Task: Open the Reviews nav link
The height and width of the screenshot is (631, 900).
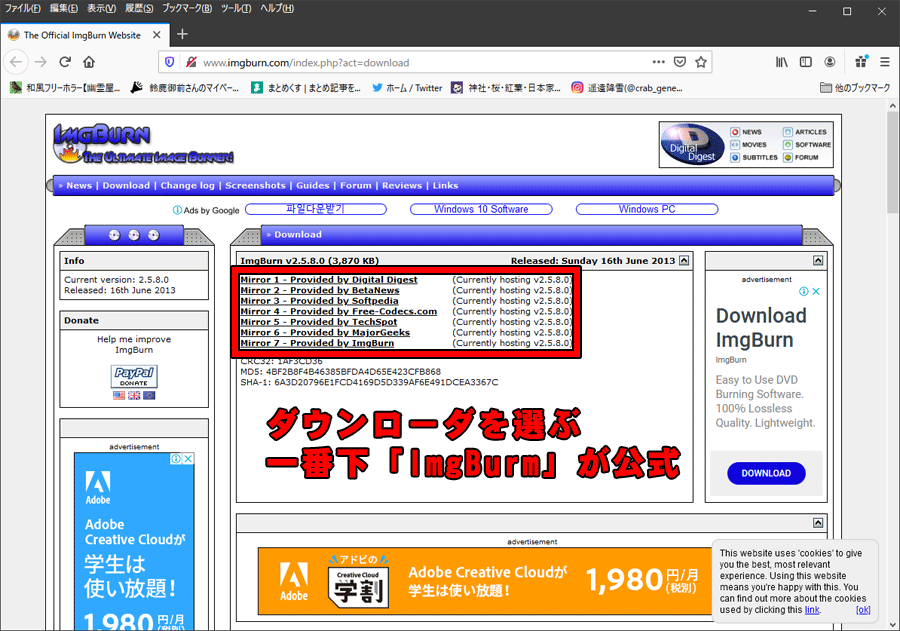Action: click(402, 185)
